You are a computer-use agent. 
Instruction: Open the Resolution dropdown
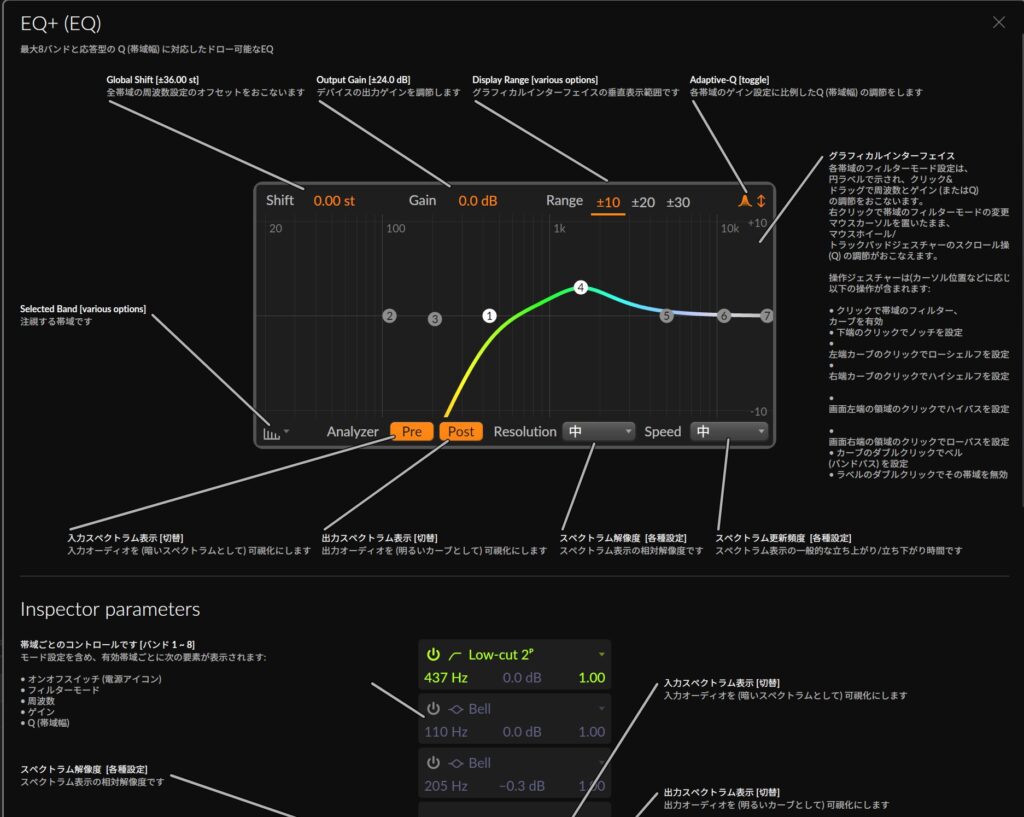[599, 432]
